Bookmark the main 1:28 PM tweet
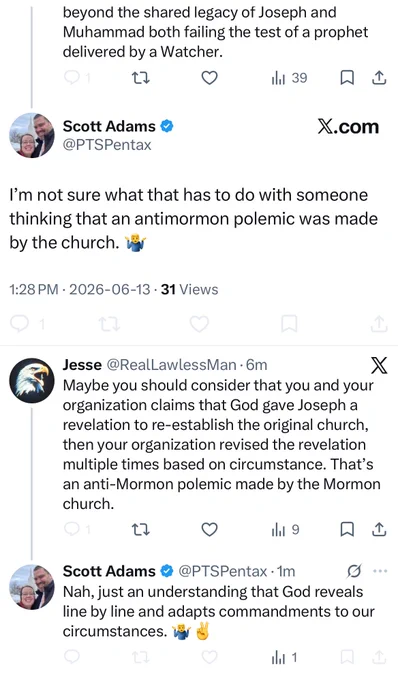This screenshot has width=398, height=680. click(x=289, y=324)
